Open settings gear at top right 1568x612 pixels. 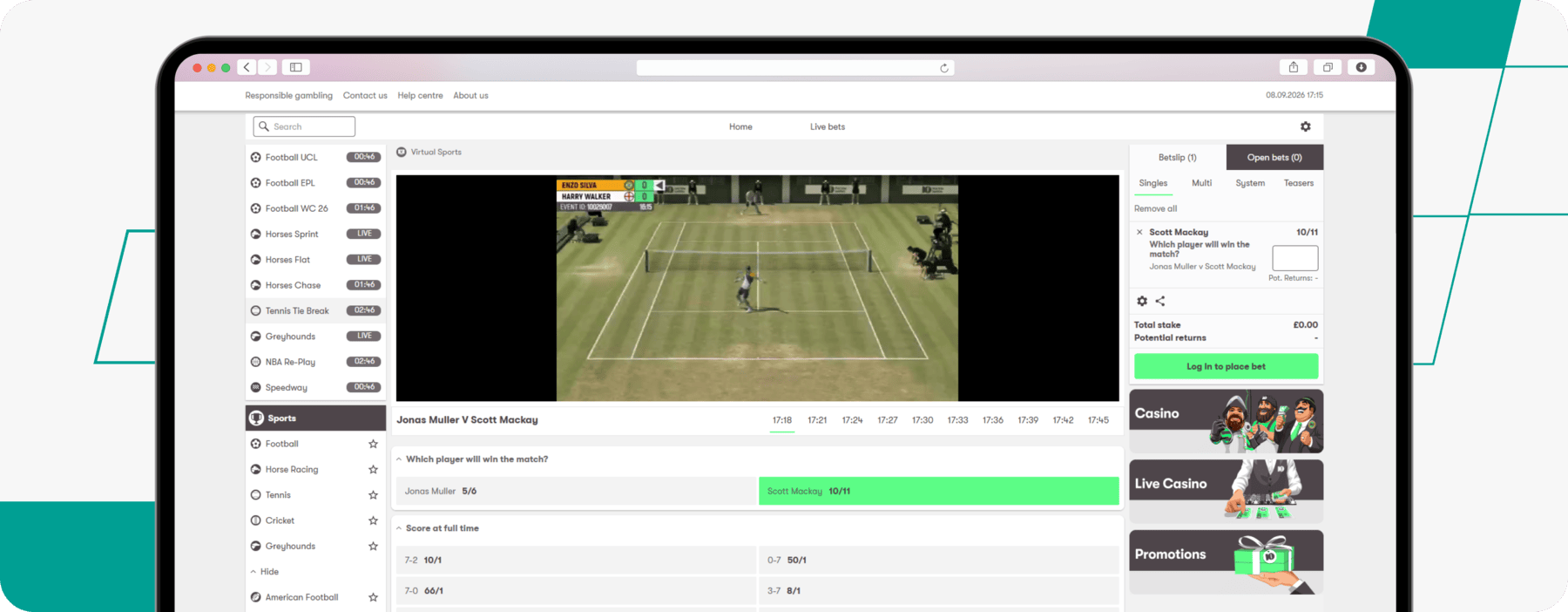click(x=1306, y=127)
